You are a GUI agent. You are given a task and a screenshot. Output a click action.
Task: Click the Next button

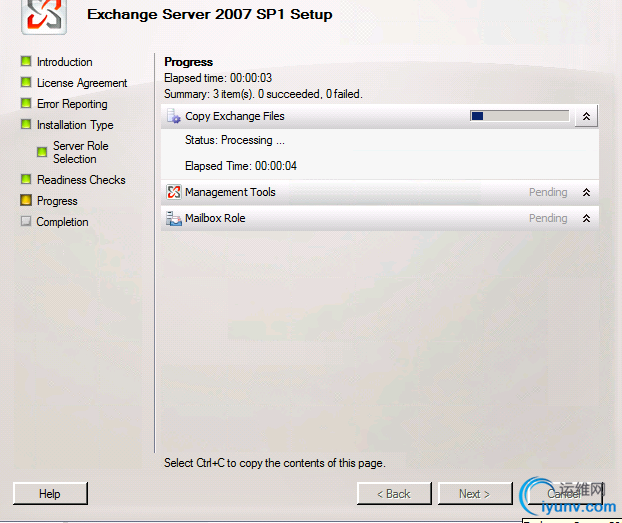[x=475, y=494]
